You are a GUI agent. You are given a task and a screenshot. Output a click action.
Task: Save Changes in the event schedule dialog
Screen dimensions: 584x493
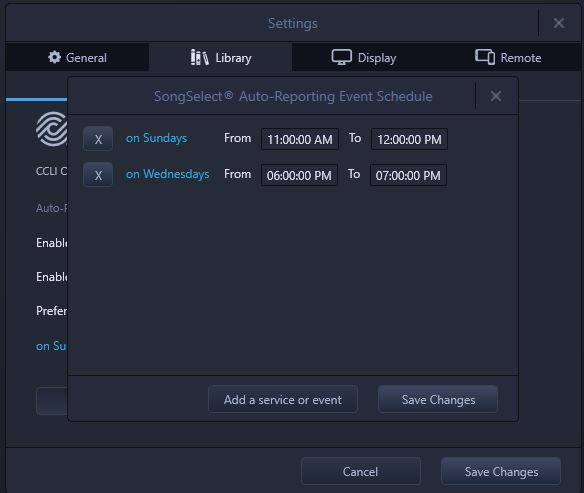click(x=438, y=400)
